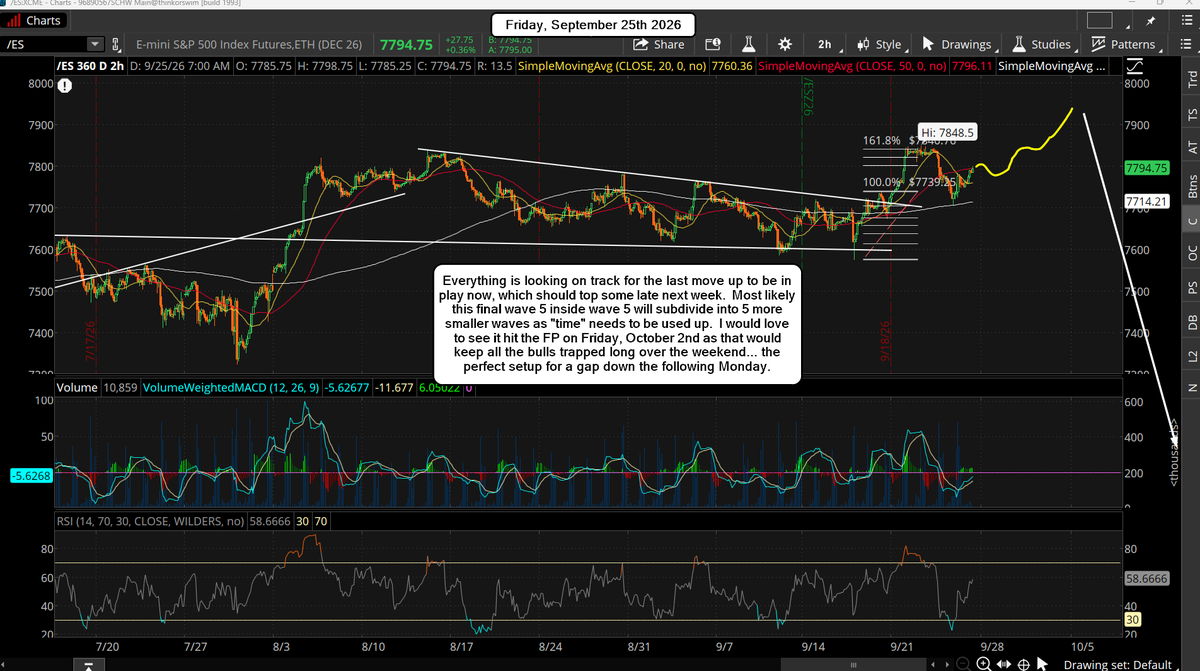Screen dimensions: 1200x671
Task: Click the horizontal time scrollbar handle
Action: coord(853,664)
